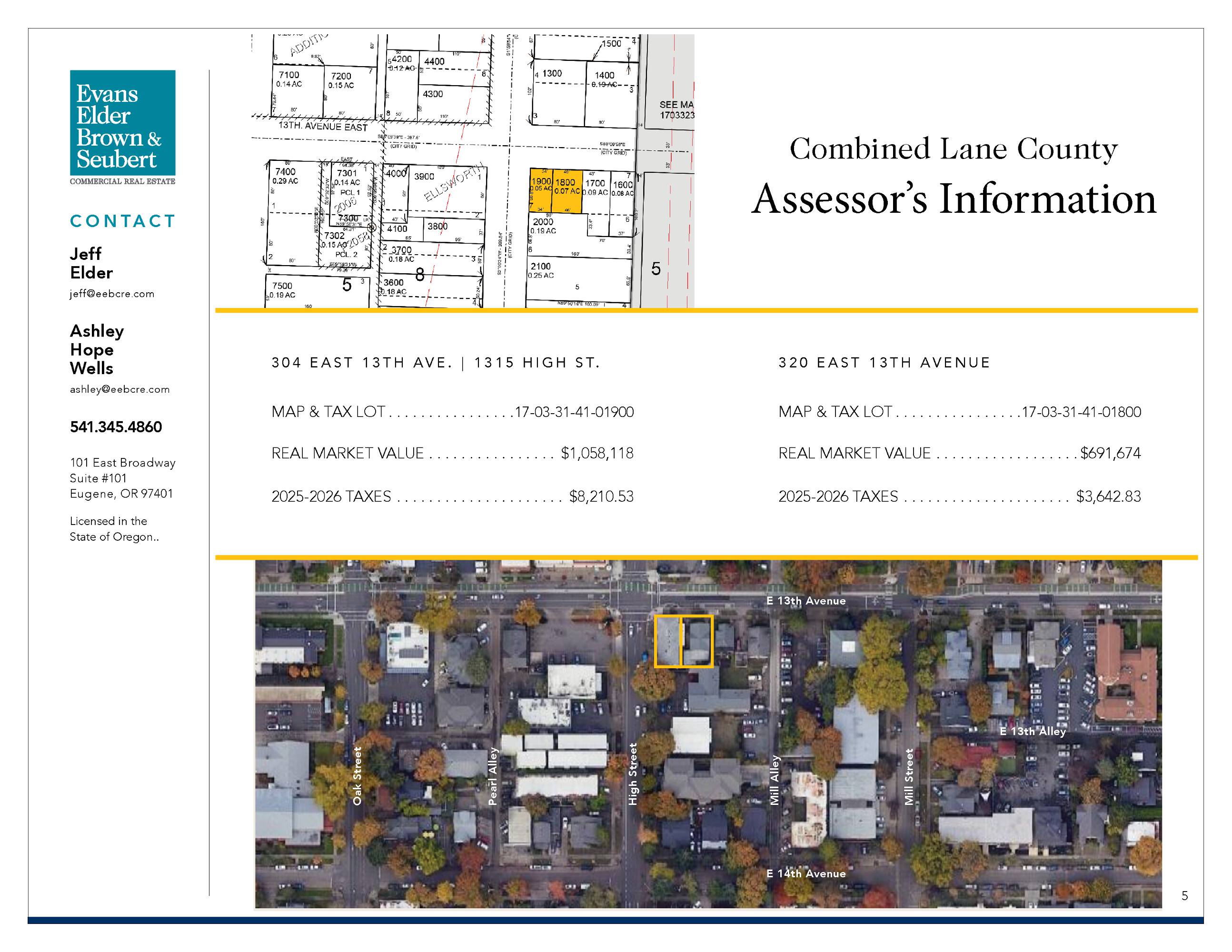
Task: Click the Assessor's Information title
Action: click(954, 199)
